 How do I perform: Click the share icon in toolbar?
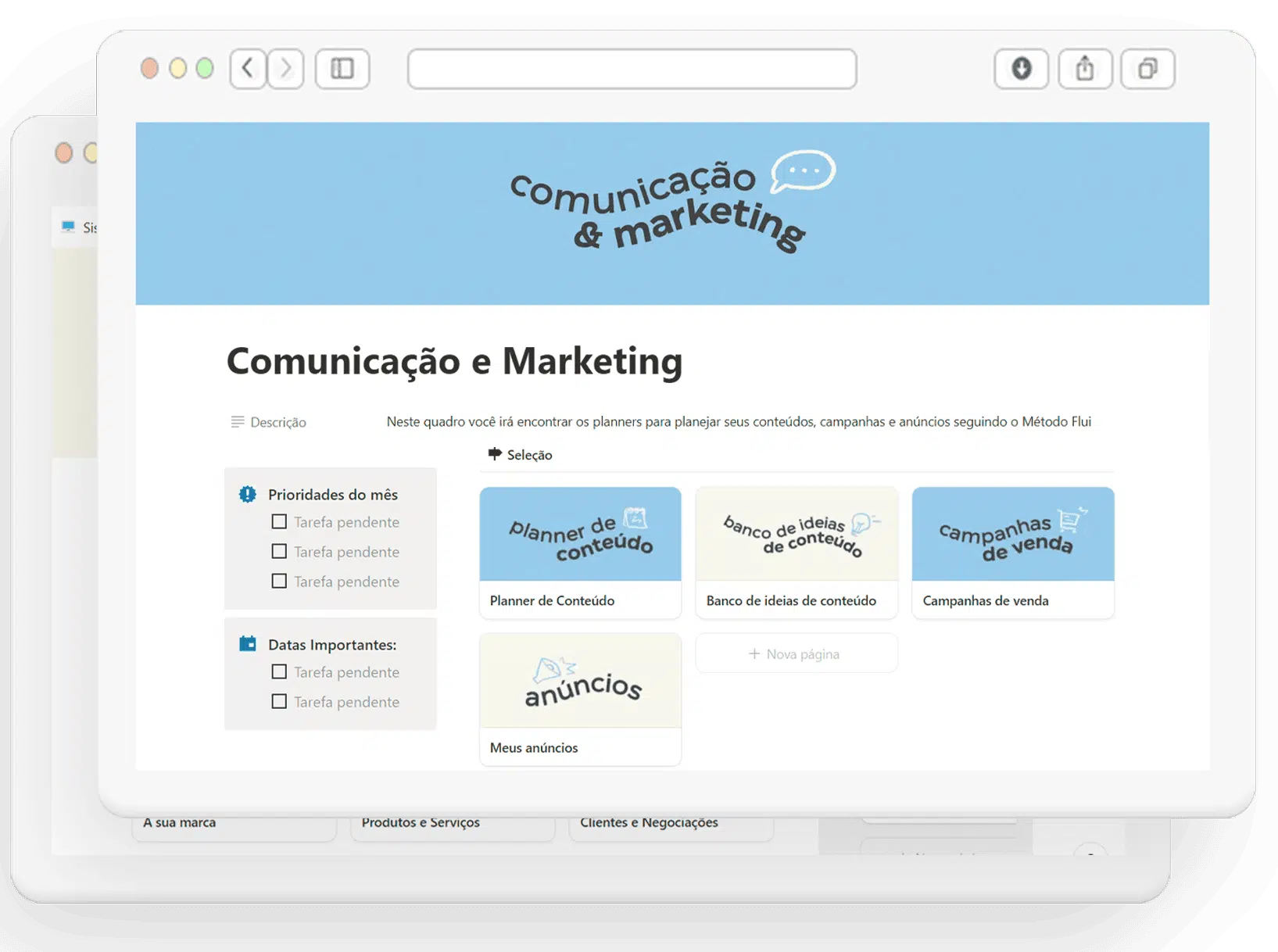click(1084, 69)
